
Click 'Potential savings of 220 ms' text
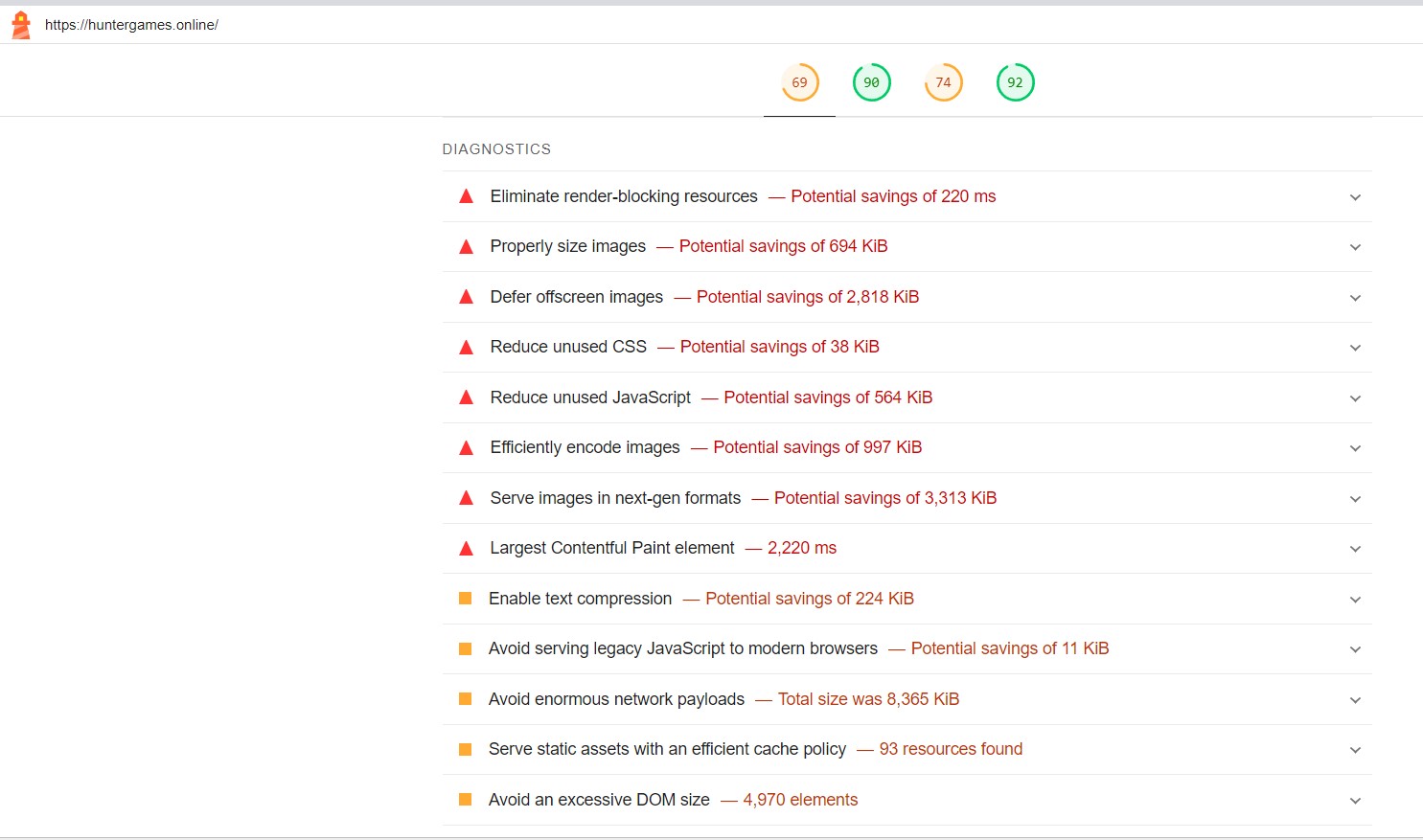[x=893, y=196]
